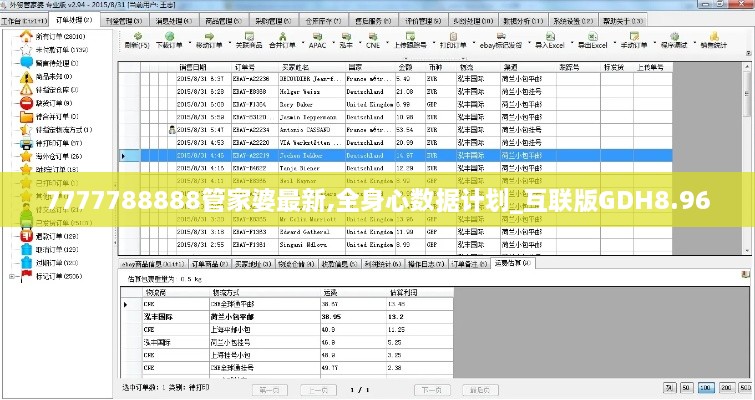755x400 pixels.
Task: Set page size to 50
Action: point(687,387)
